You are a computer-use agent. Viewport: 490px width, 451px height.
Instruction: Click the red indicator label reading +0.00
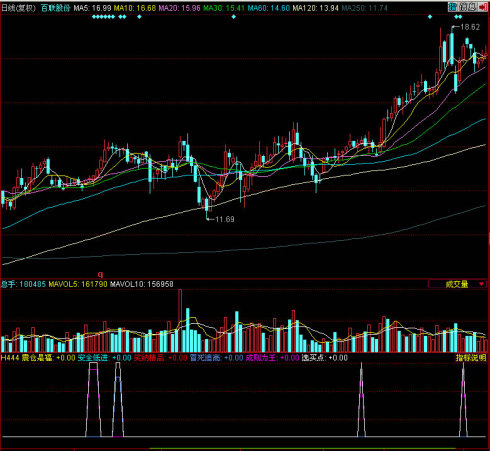pyautogui.click(x=160, y=358)
